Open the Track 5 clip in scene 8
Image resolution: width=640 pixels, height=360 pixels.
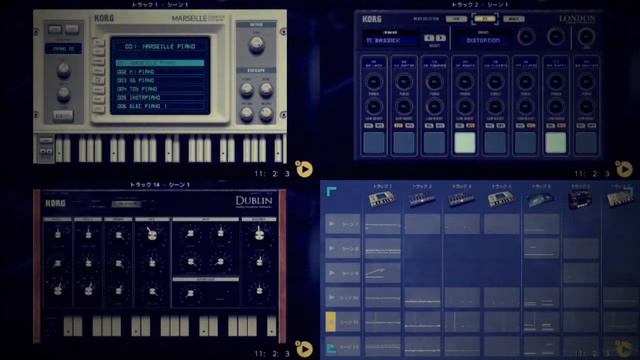pyautogui.click(x=541, y=248)
